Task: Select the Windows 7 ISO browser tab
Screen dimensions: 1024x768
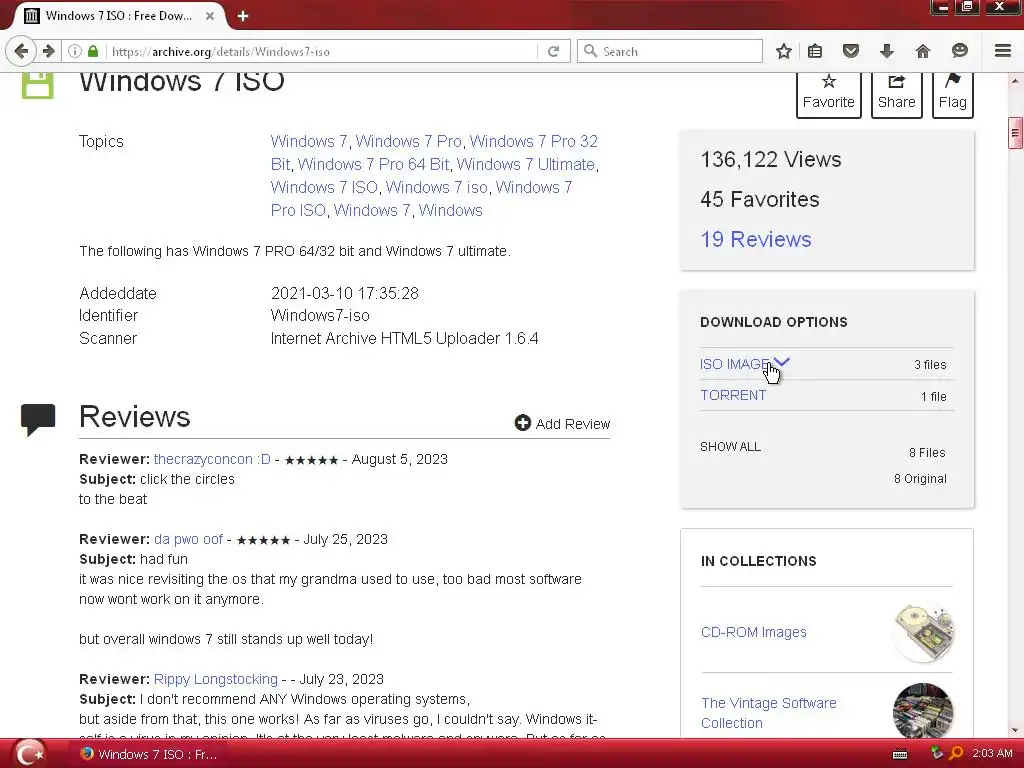Action: [118, 16]
